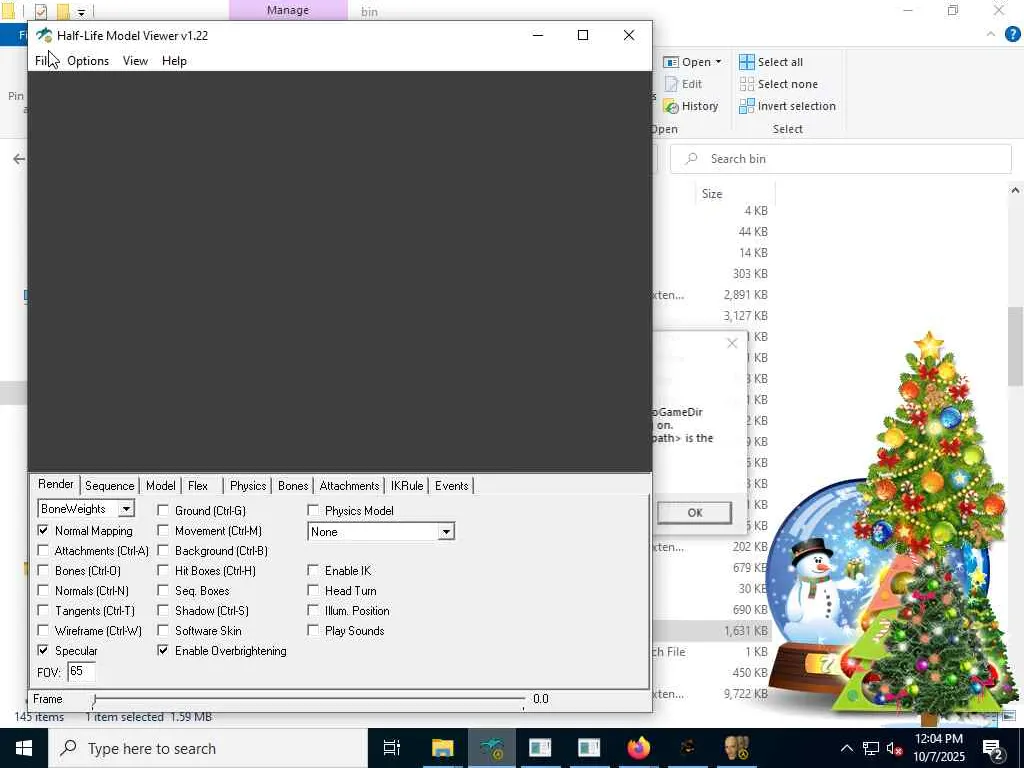1024x768 pixels.
Task: Switch to the Flex tab
Action: [x=198, y=486]
